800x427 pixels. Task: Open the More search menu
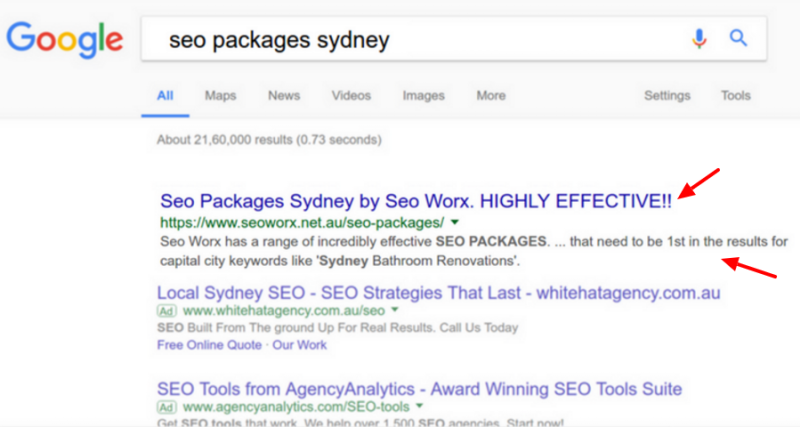point(491,96)
